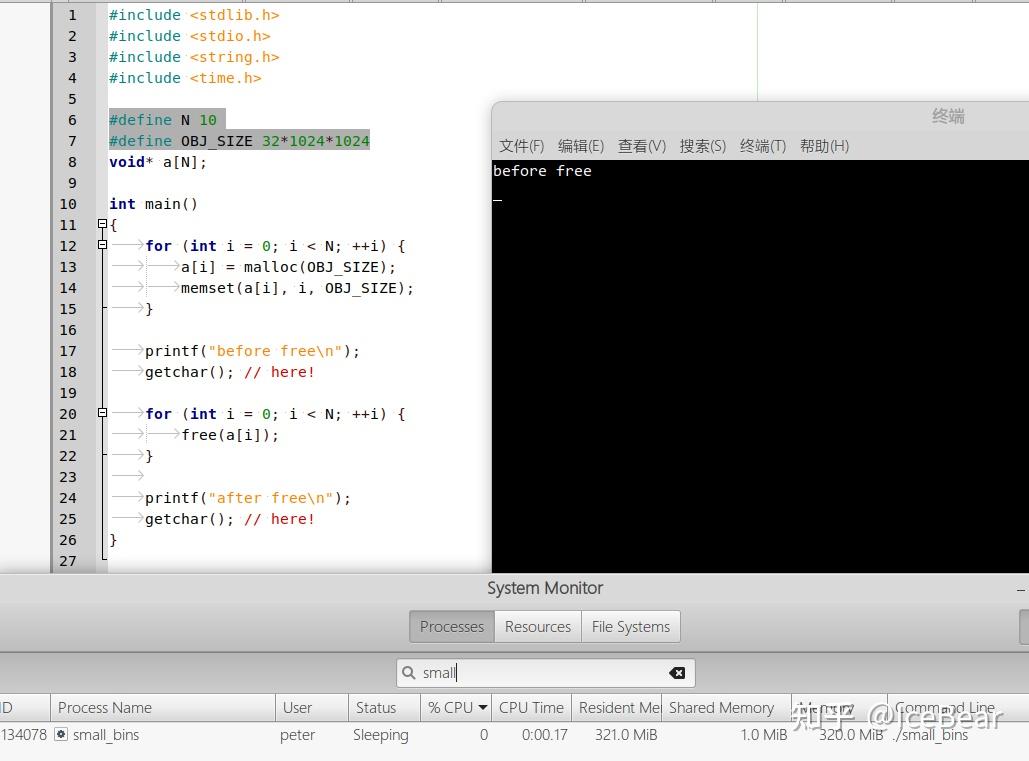Switch to the Resources tab
This screenshot has height=761, width=1029.
[537, 627]
